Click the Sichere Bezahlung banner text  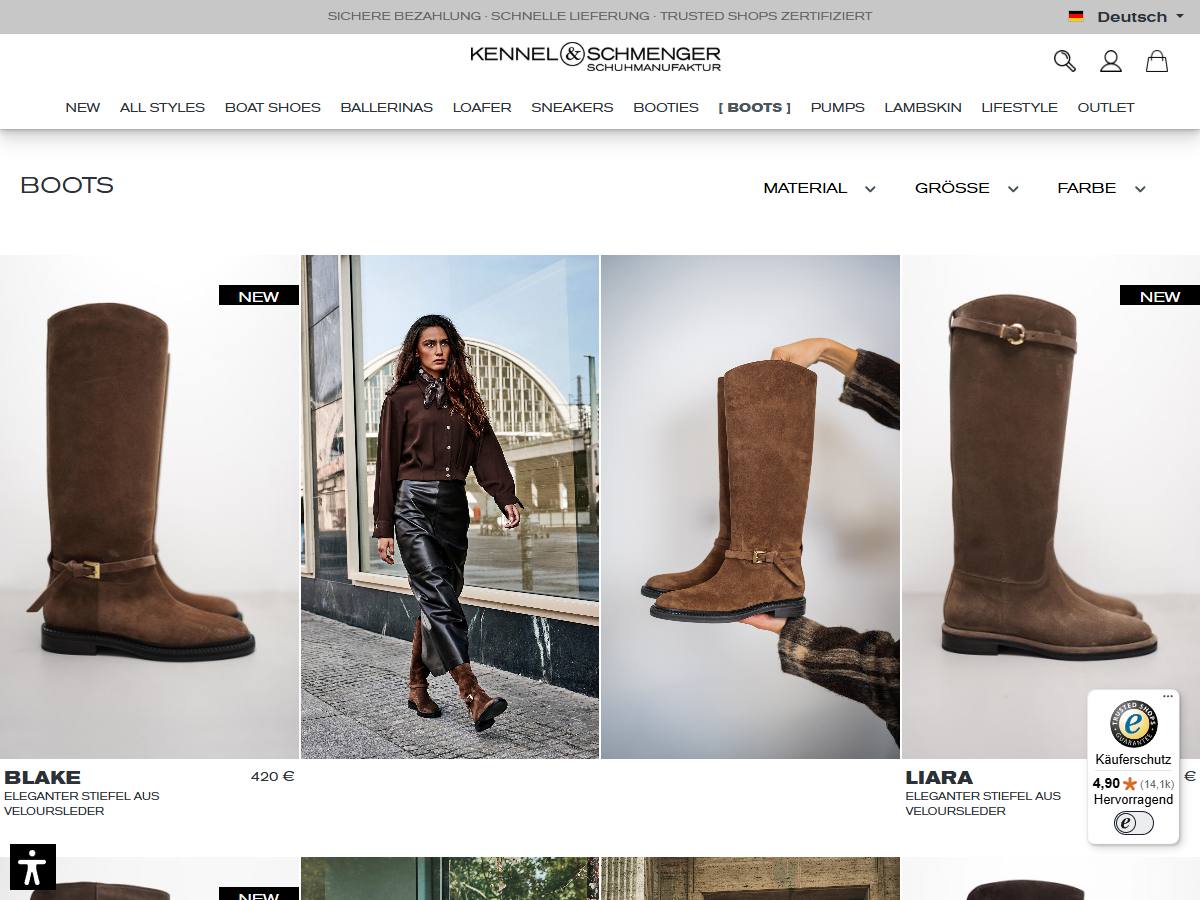coord(600,16)
